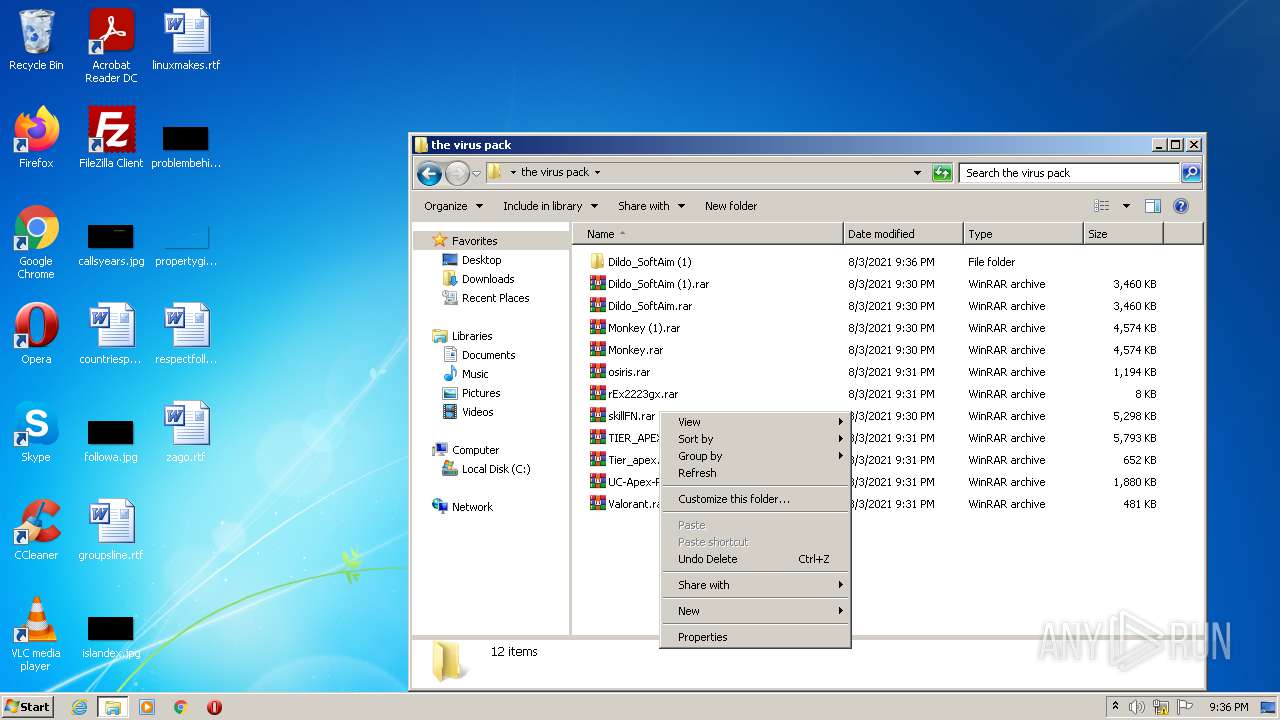1280x720 pixels.
Task: Click New folder toolbar button
Action: tap(731, 206)
